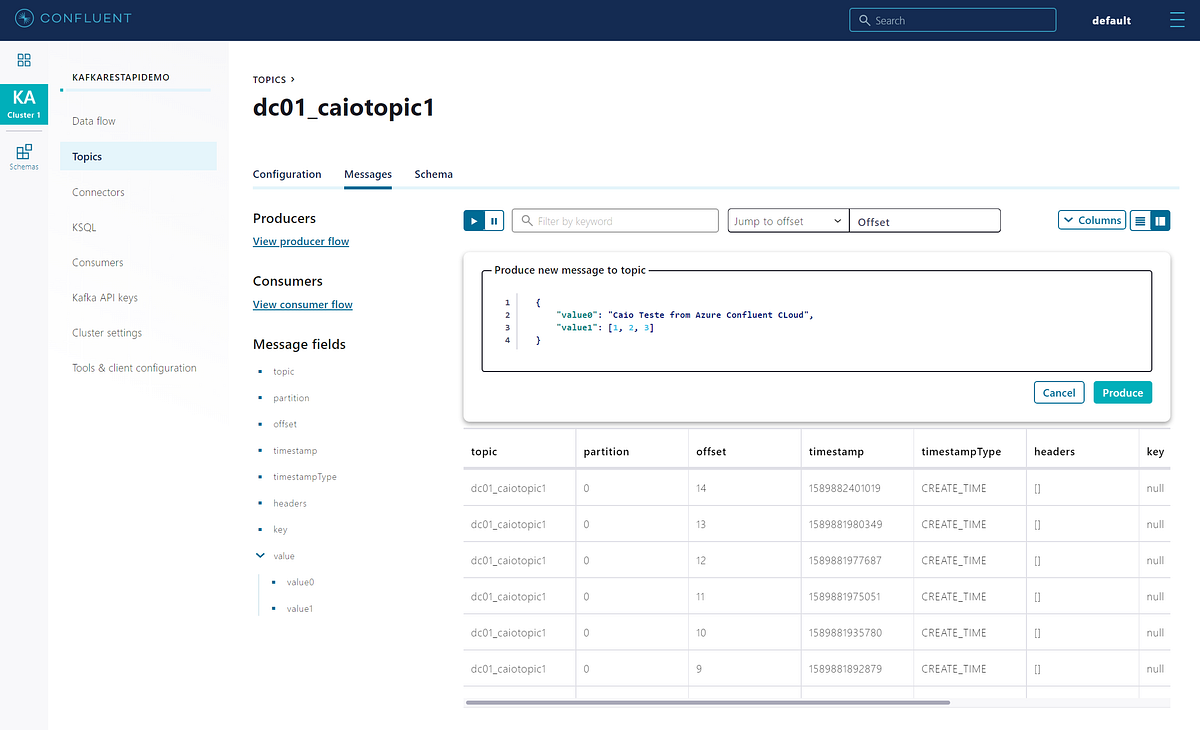Switch to the Configuration tab

287,174
